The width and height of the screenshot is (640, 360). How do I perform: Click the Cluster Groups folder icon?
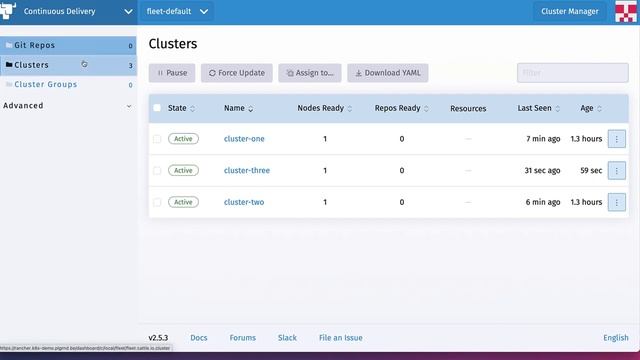point(9,84)
